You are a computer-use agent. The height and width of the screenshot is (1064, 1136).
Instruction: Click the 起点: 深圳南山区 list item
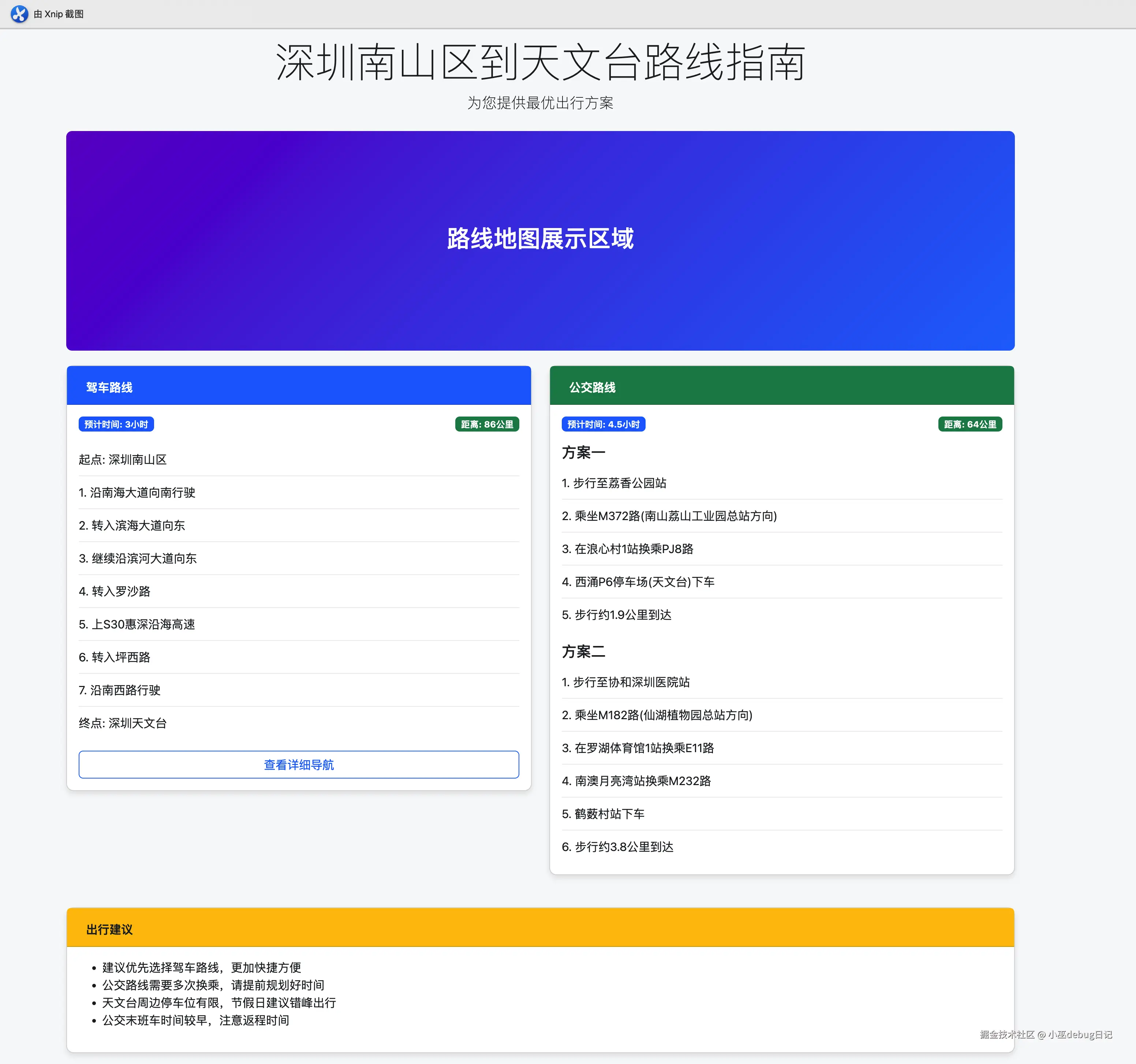coord(123,459)
